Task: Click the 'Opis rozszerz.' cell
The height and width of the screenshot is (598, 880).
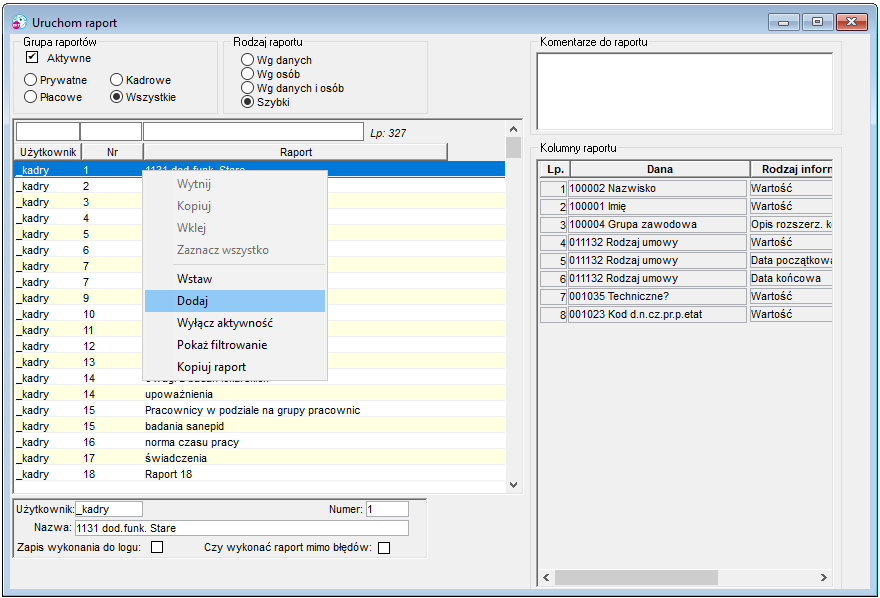Action: pyautogui.click(x=791, y=224)
